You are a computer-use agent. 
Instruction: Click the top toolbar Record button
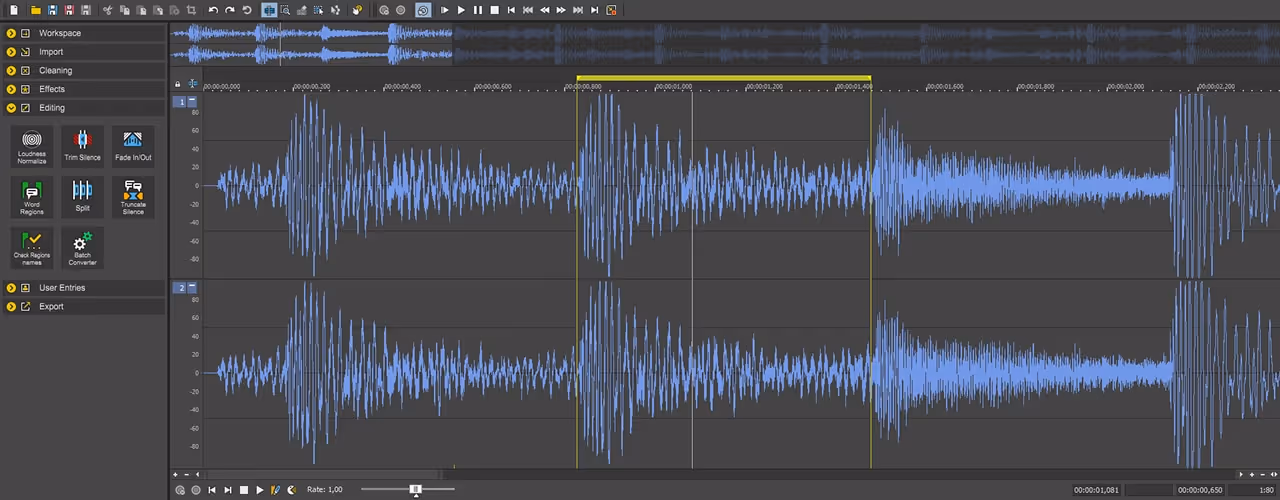click(x=400, y=10)
